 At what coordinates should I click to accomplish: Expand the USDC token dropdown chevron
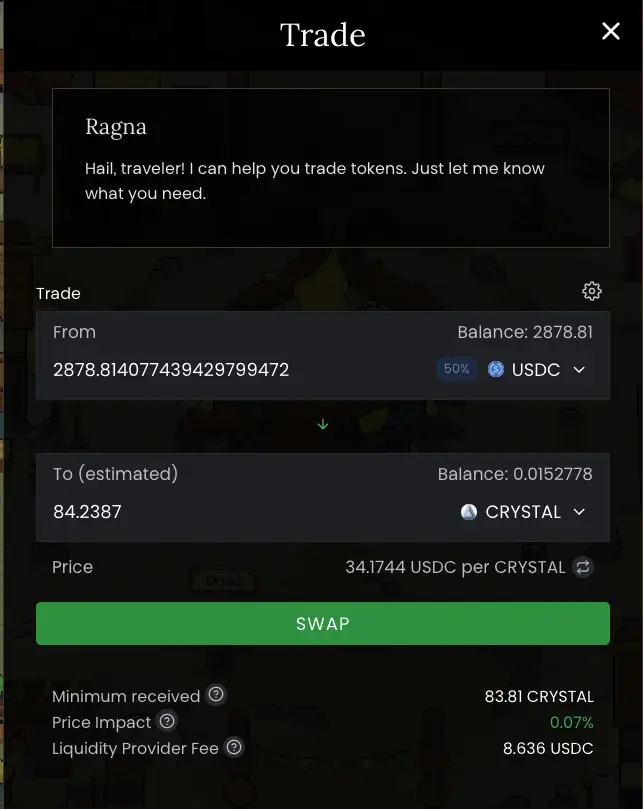pyautogui.click(x=579, y=369)
